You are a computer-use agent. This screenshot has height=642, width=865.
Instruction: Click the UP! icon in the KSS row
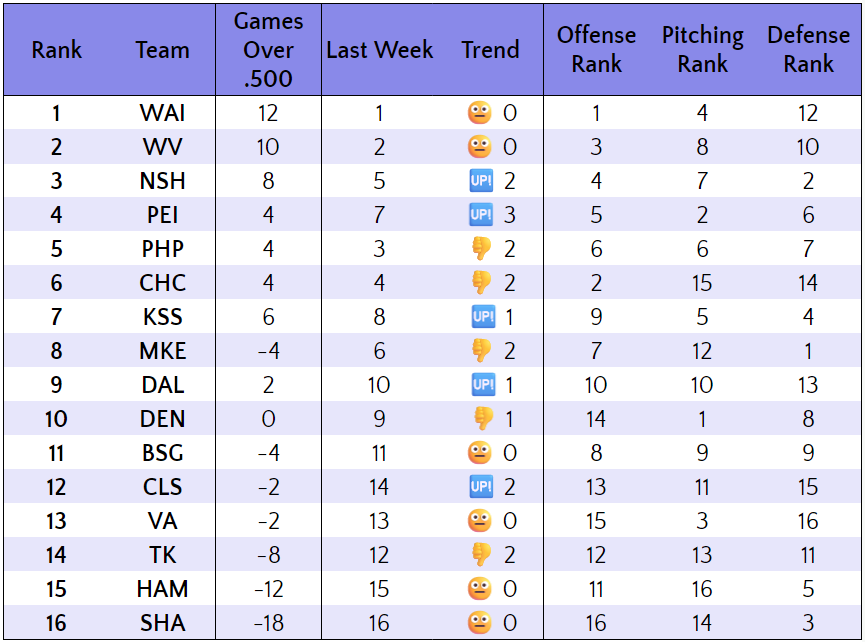482,317
